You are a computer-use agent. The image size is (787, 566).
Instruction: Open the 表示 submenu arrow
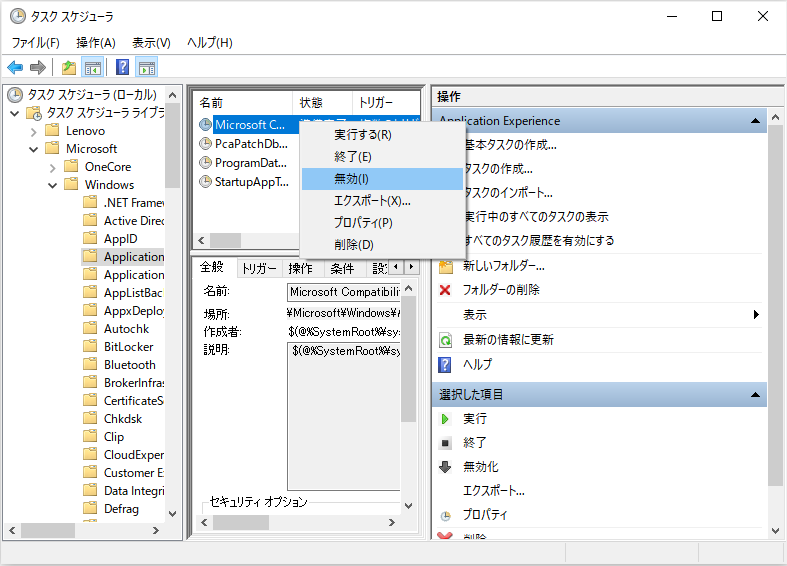[756, 315]
